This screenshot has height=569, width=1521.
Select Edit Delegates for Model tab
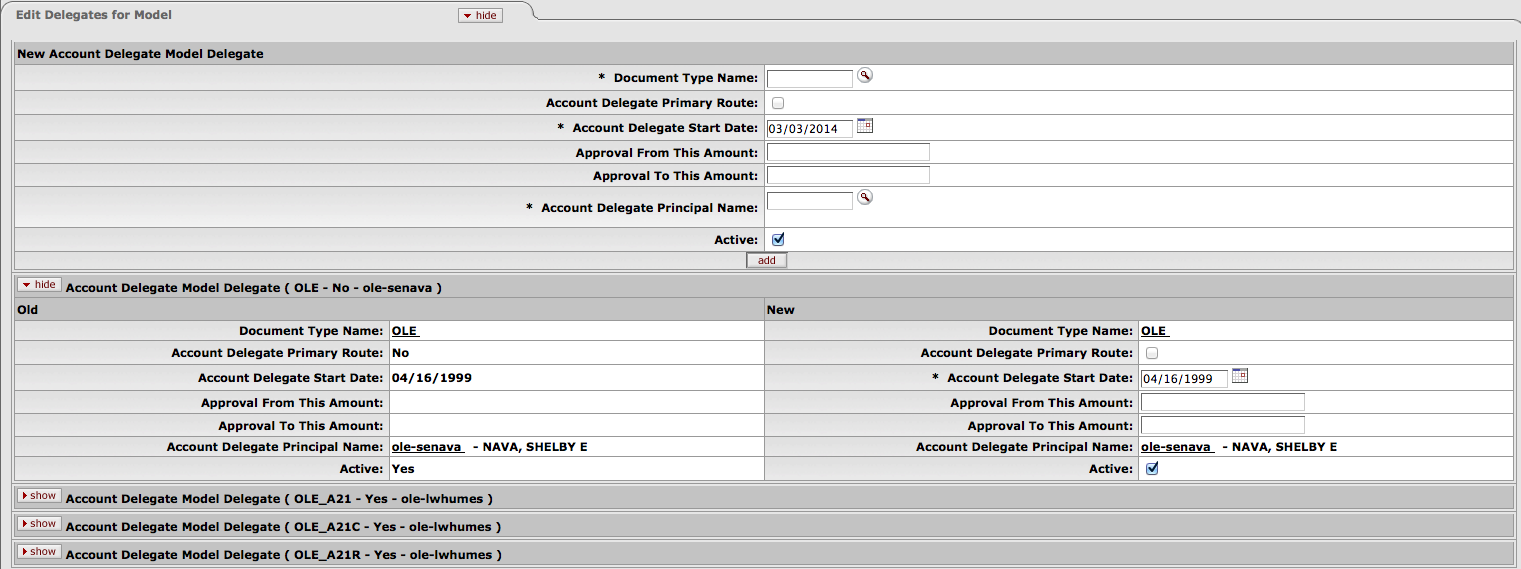(x=94, y=15)
